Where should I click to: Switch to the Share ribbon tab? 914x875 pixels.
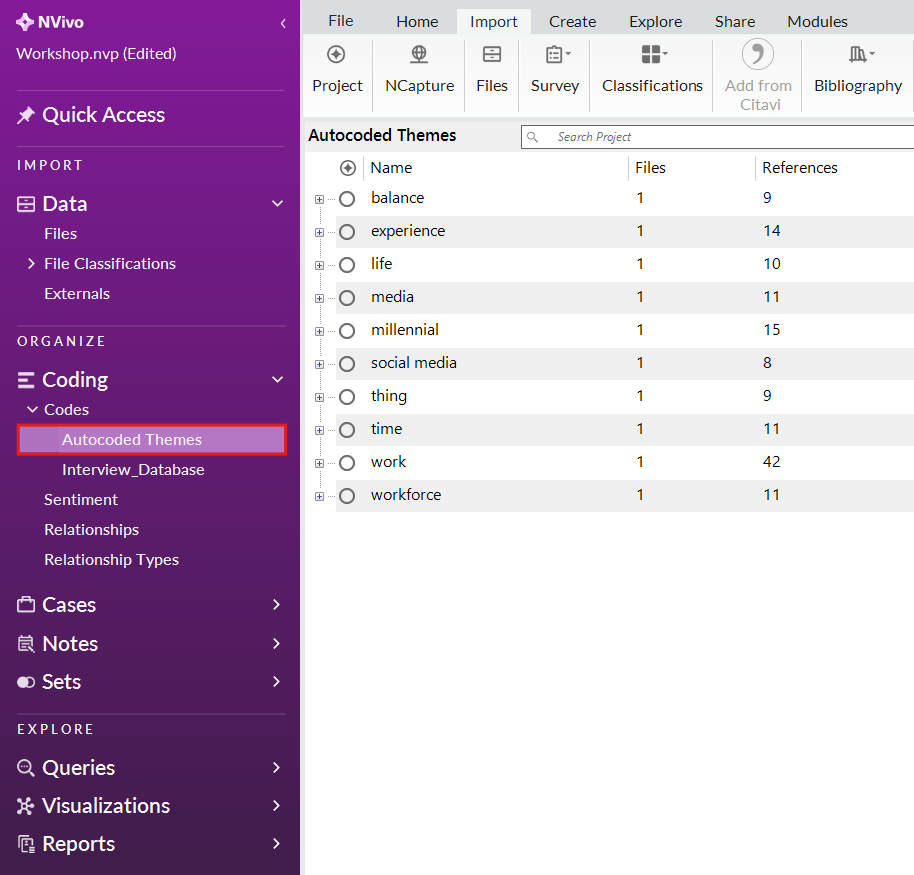click(x=735, y=22)
